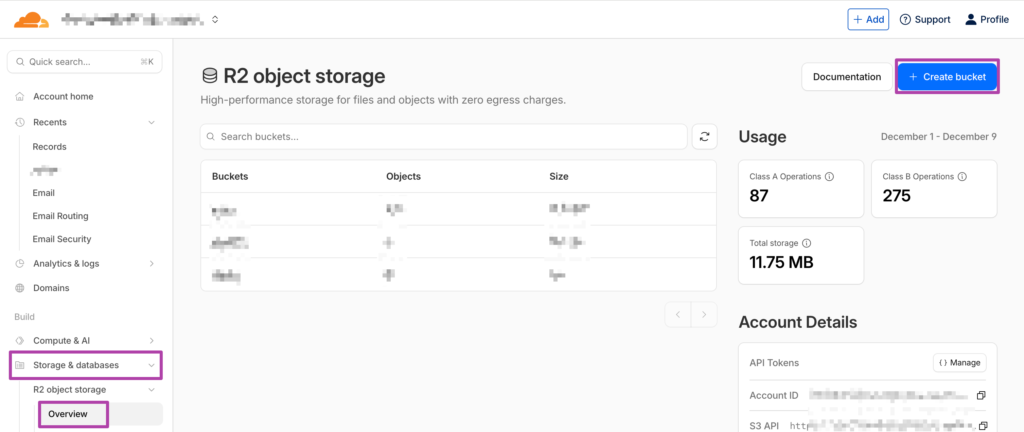Viewport: 1024px width, 432px height.
Task: Open Records from Recents
Action: [x=50, y=147]
